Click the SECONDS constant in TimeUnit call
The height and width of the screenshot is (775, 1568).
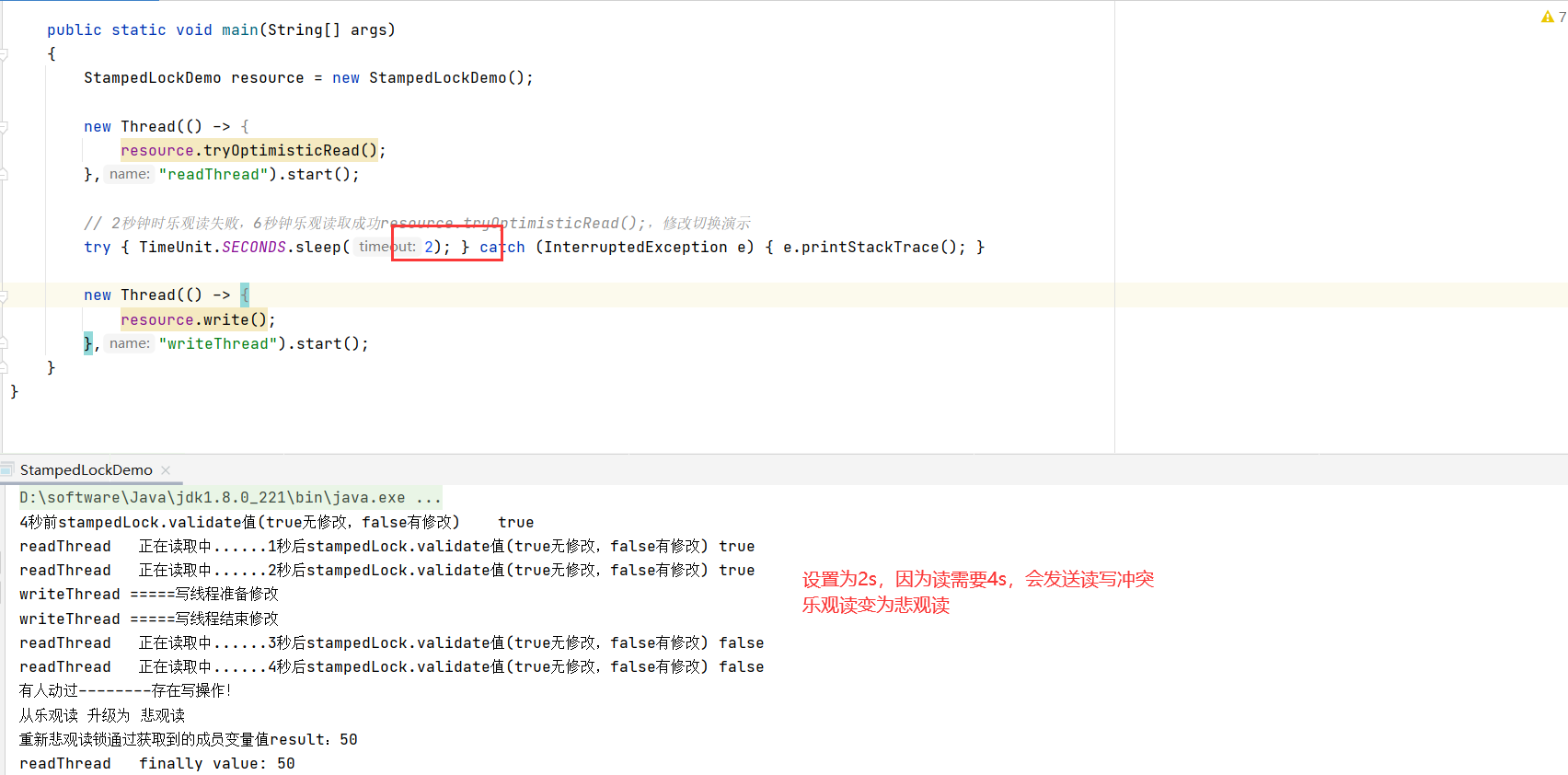point(254,248)
